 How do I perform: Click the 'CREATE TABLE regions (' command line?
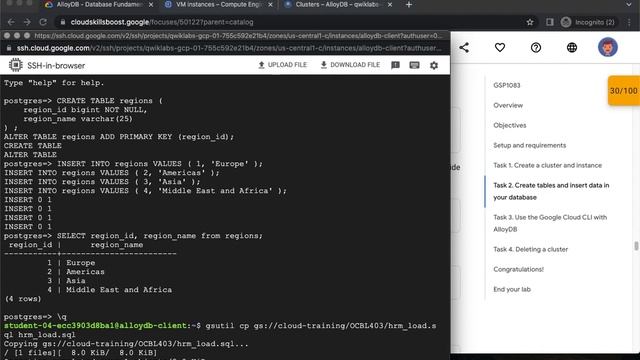coord(83,101)
